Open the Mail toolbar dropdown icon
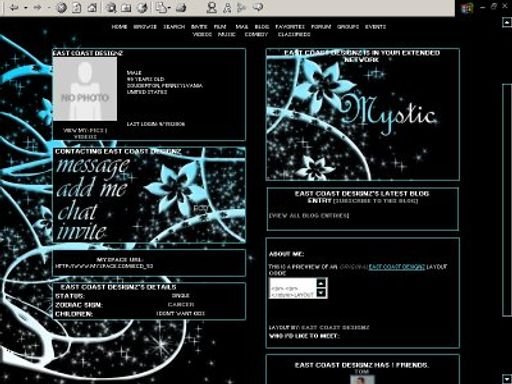Screen dimensions: 512x384 coord(163,8)
